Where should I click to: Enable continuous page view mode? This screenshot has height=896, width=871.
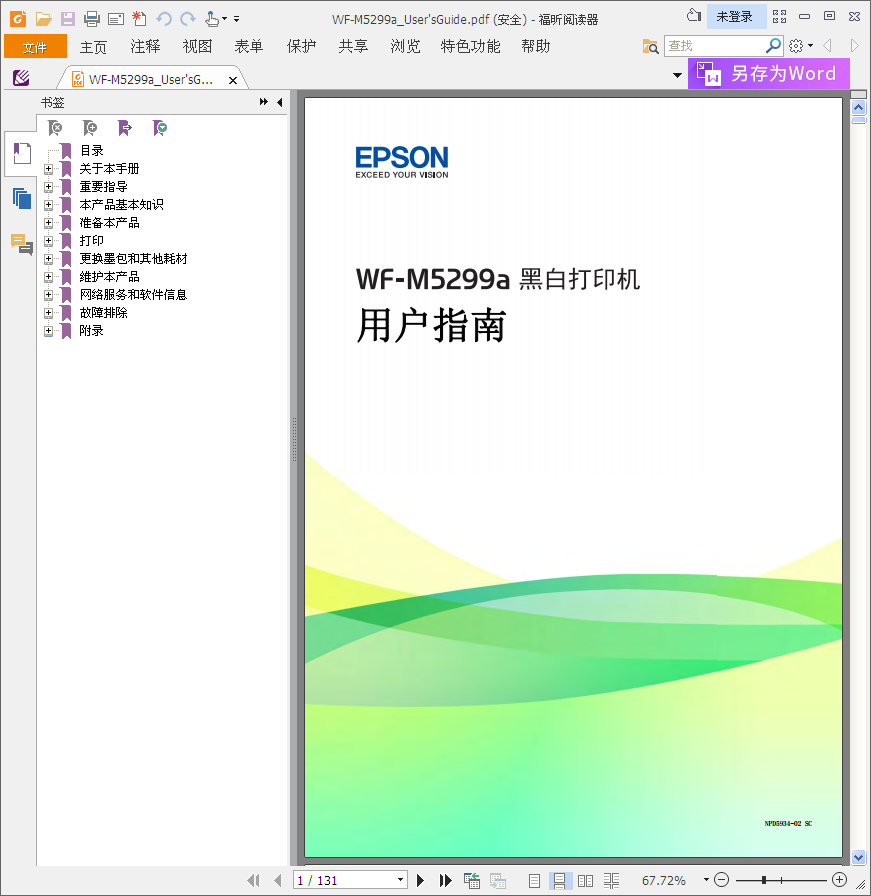click(x=560, y=881)
